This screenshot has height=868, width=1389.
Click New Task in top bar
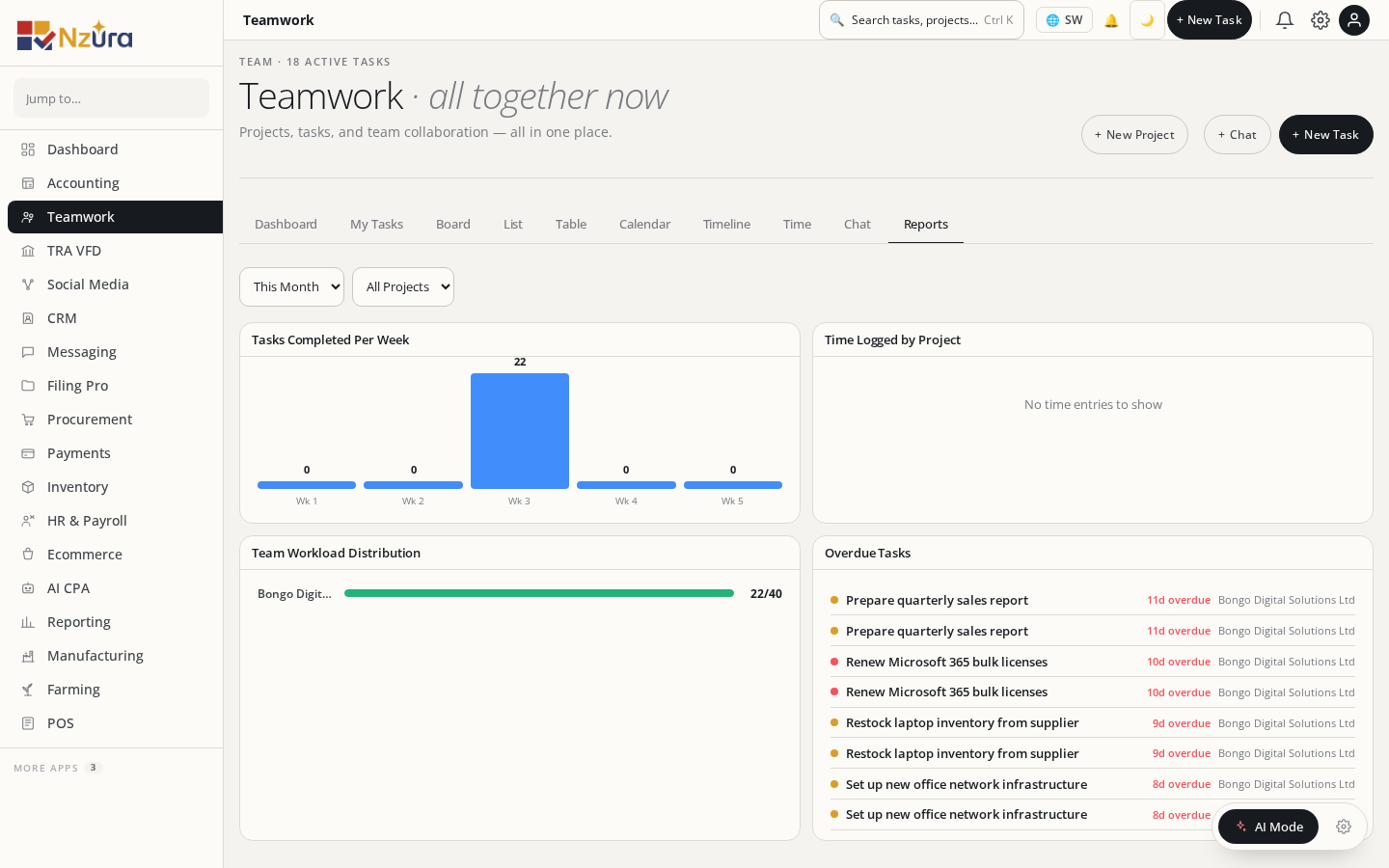[x=1210, y=20]
